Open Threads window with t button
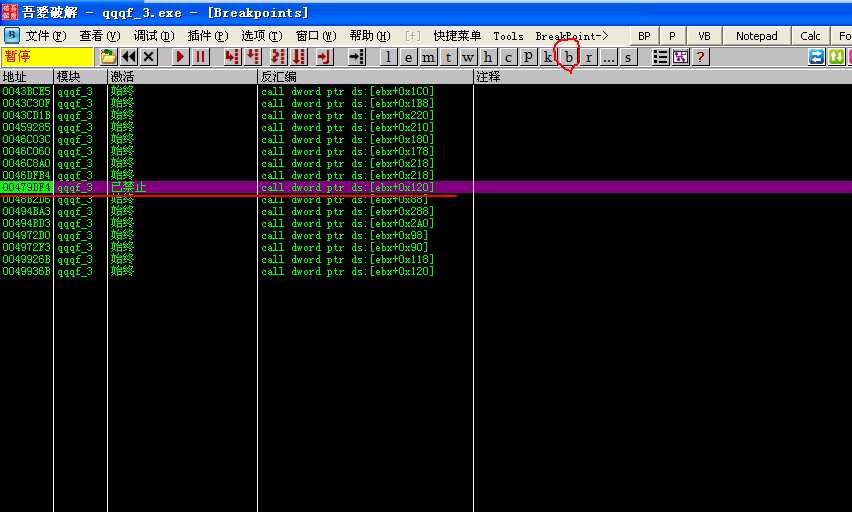This screenshot has width=852, height=512. coord(448,57)
